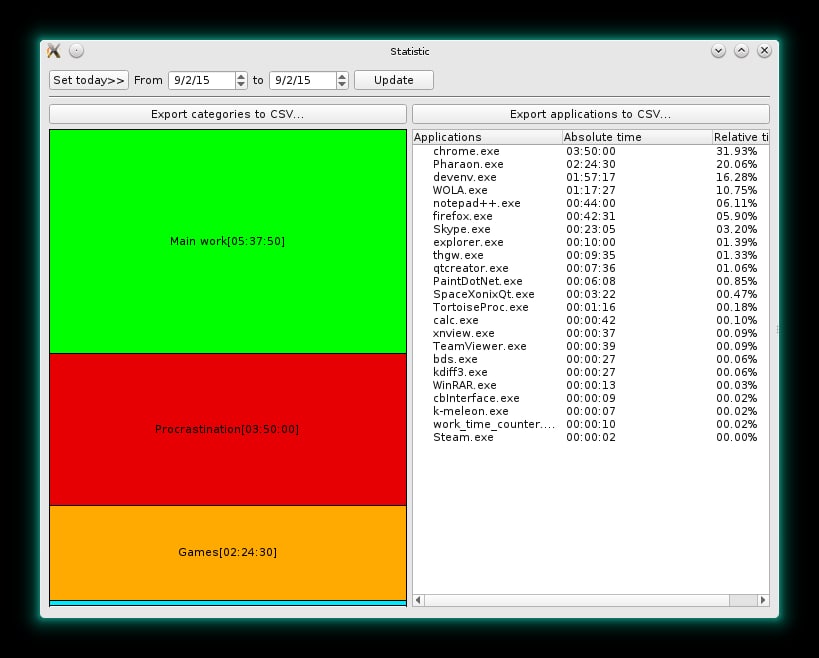Click Export applications to CSV button

tap(591, 114)
